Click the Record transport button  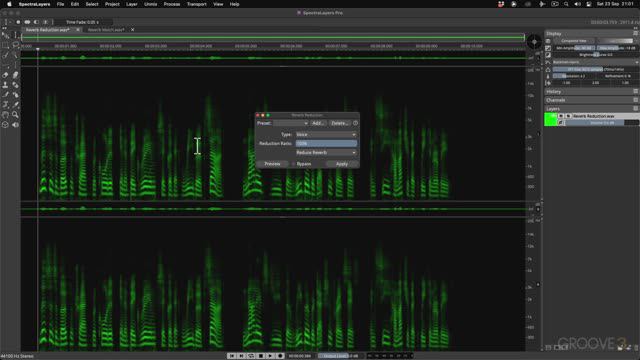pyautogui.click(x=280, y=356)
